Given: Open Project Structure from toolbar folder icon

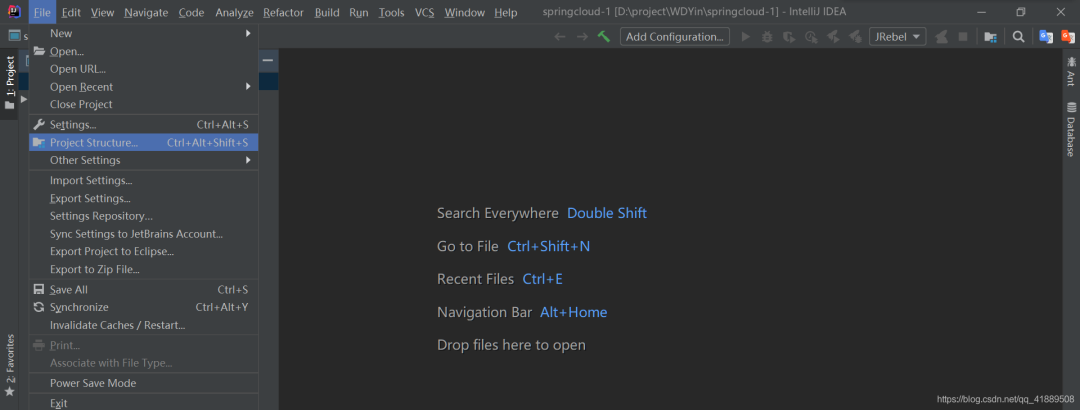Looking at the screenshot, I should [991, 37].
